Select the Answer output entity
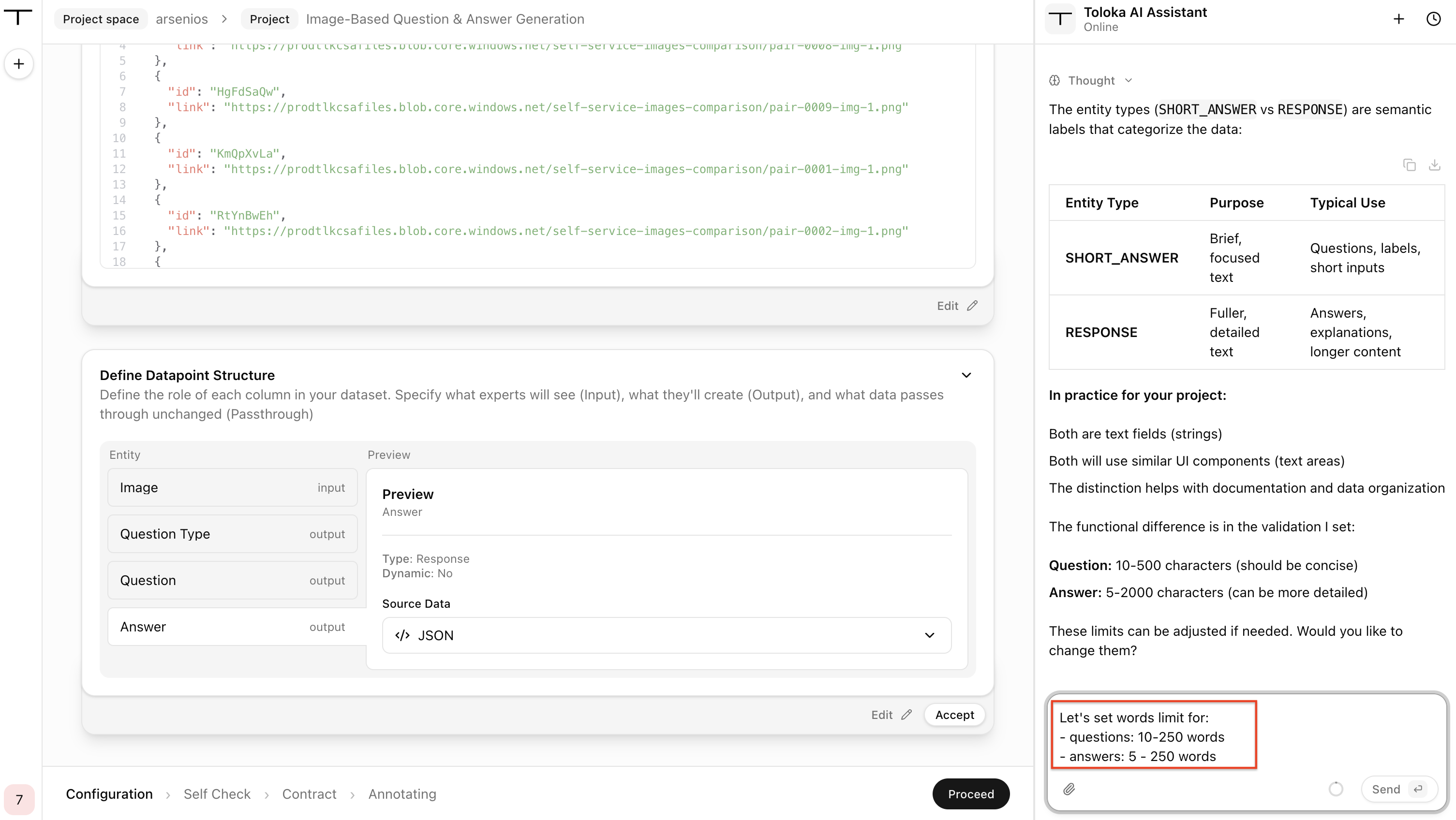 click(x=237, y=626)
